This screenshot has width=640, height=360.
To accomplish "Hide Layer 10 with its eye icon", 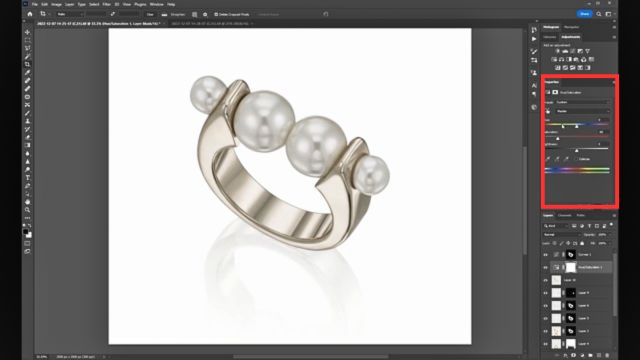I will (546, 280).
